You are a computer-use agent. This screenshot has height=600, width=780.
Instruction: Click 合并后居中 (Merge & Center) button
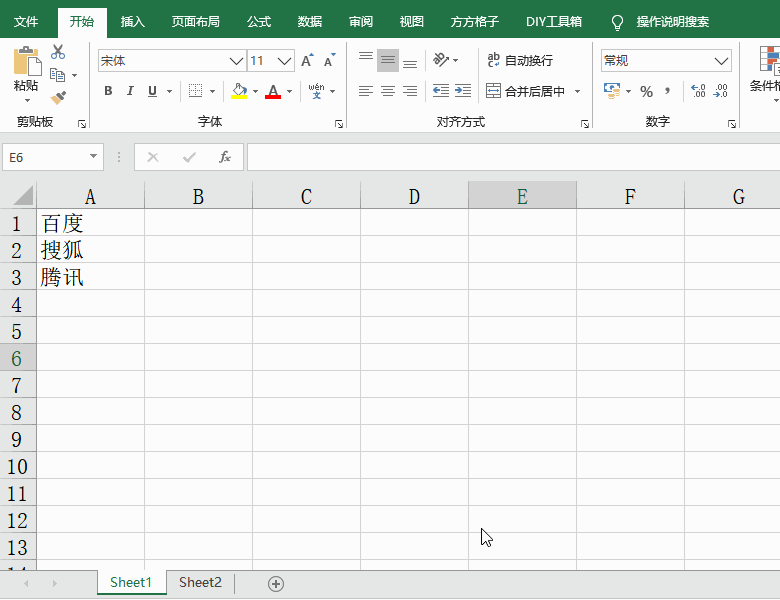[526, 92]
